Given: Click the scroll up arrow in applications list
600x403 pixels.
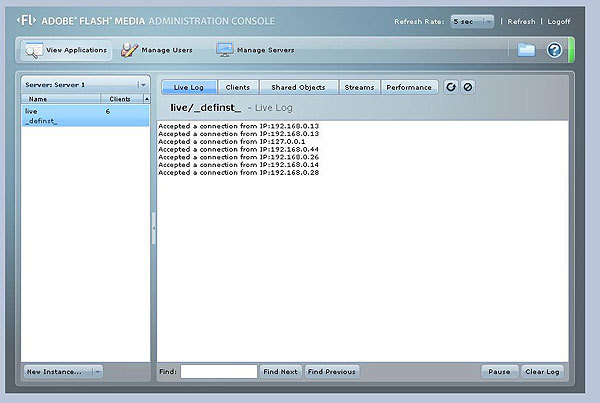Looking at the screenshot, I should (x=147, y=99).
